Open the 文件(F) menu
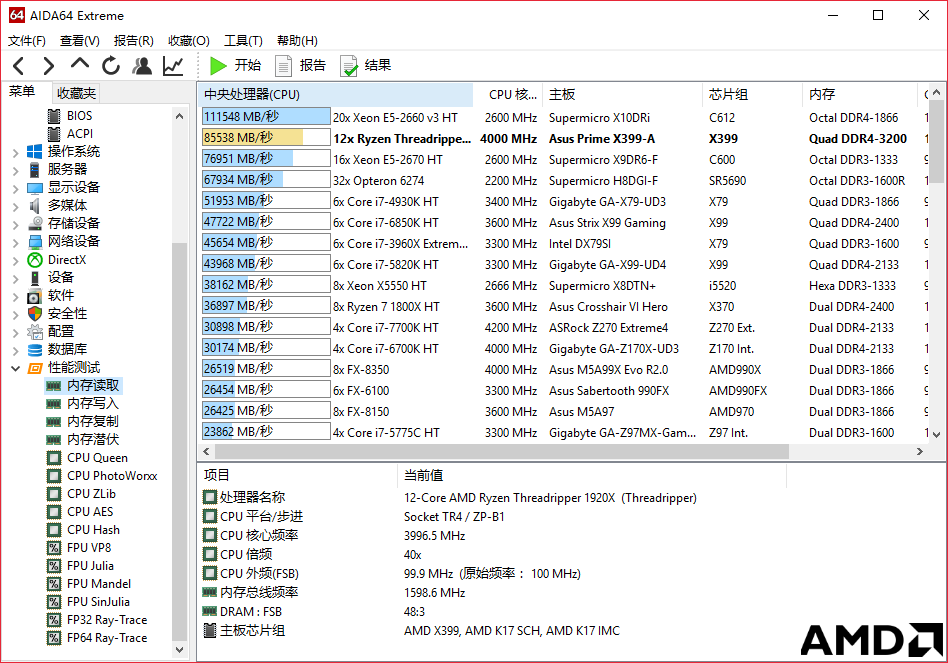Viewport: 948px width, 663px height. point(27,40)
